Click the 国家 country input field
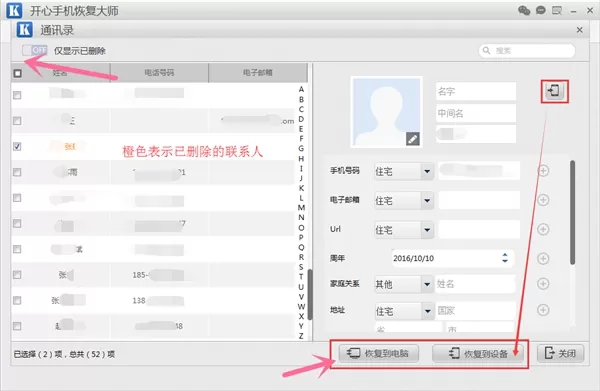Image resolution: width=600 pixels, height=391 pixels. (x=475, y=311)
